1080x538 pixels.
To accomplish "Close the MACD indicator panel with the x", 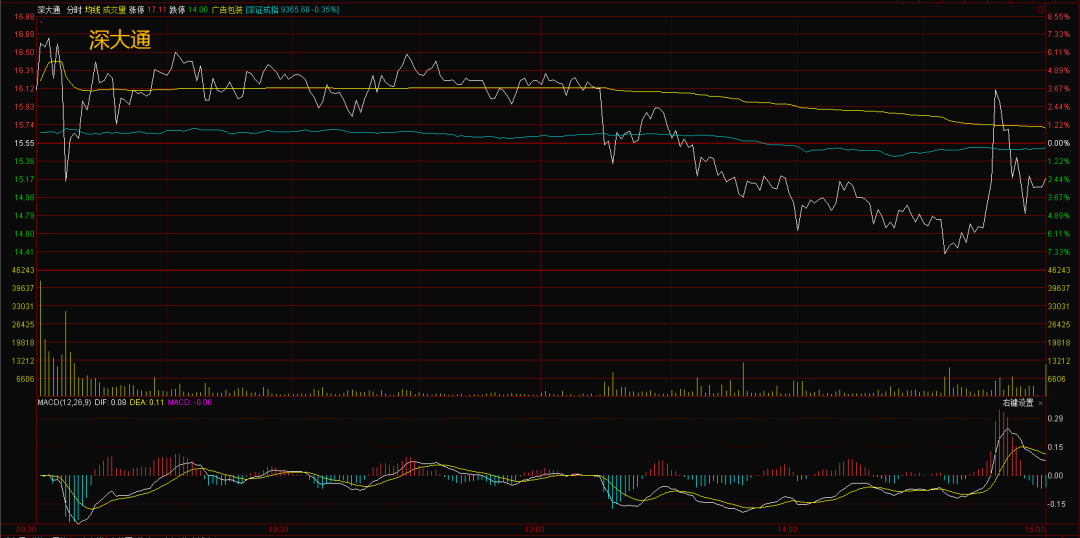I will pyautogui.click(x=1041, y=403).
